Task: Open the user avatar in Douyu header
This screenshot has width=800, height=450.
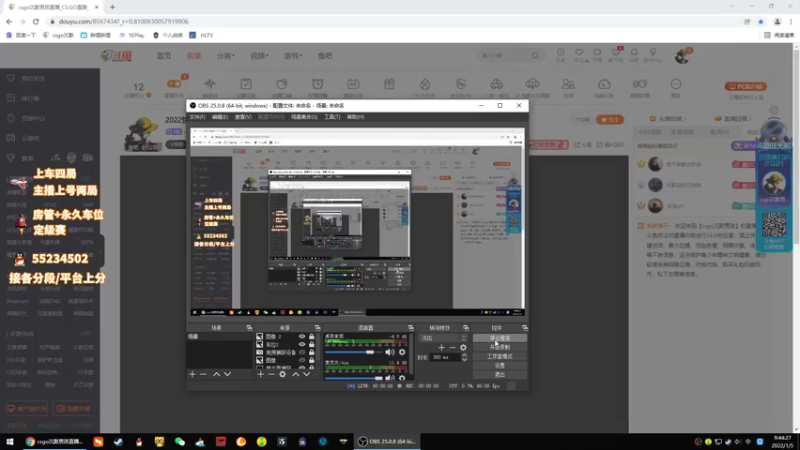Action: (682, 56)
